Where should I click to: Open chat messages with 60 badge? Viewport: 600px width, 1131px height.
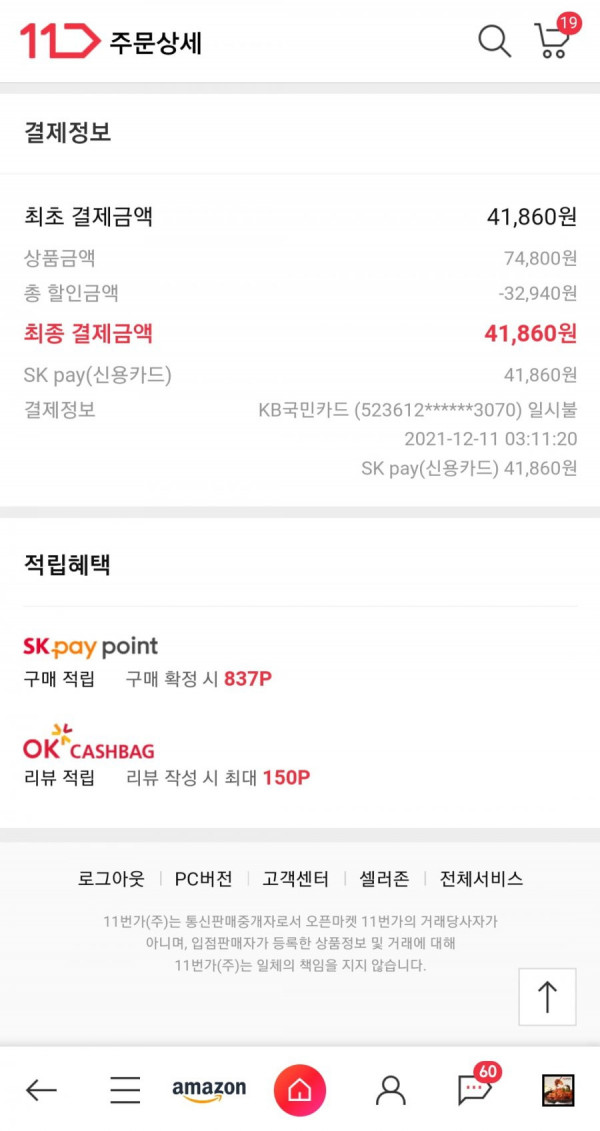(476, 1087)
